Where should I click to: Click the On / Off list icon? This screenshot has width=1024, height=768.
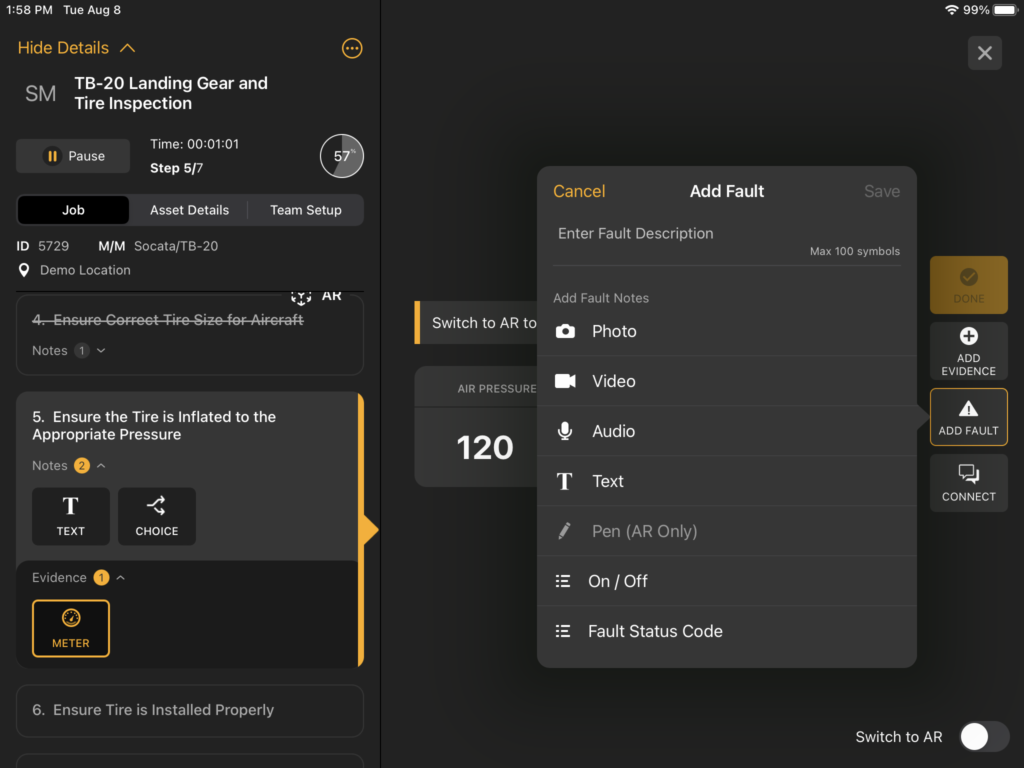(562, 581)
